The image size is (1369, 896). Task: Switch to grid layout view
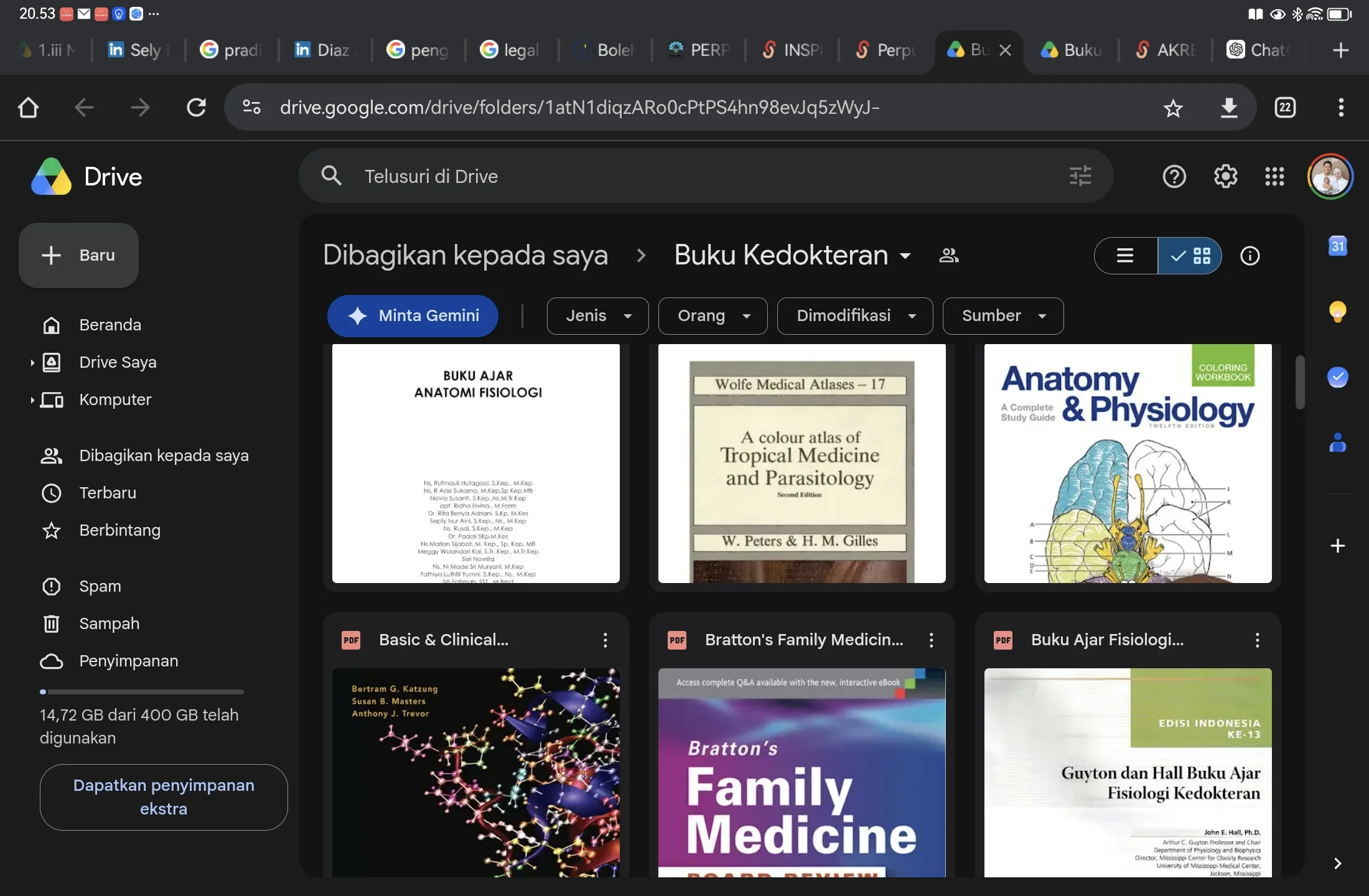[x=1190, y=256]
